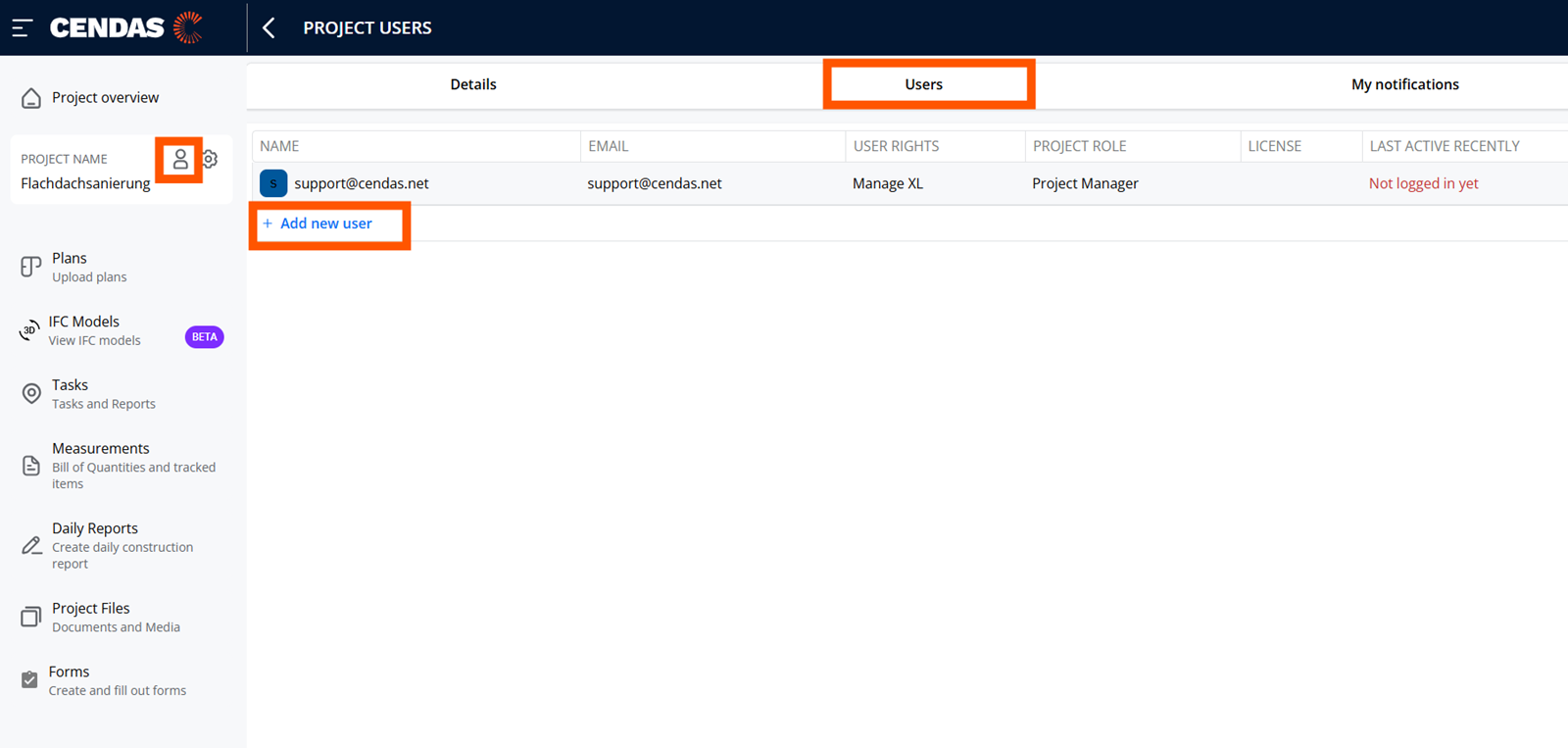The height and width of the screenshot is (748, 1568).
Task: Click the Project Manager role cell
Action: (1085, 183)
